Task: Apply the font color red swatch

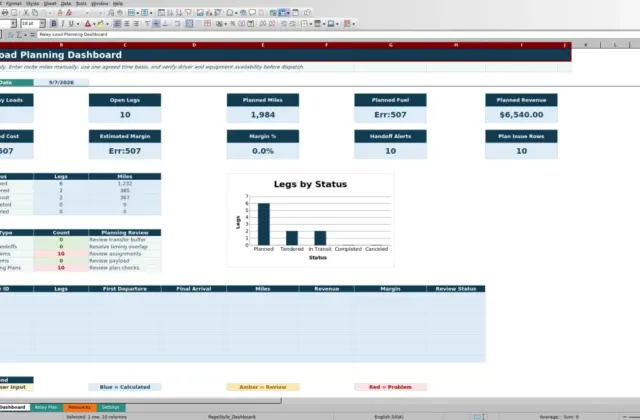Action: [87, 24]
